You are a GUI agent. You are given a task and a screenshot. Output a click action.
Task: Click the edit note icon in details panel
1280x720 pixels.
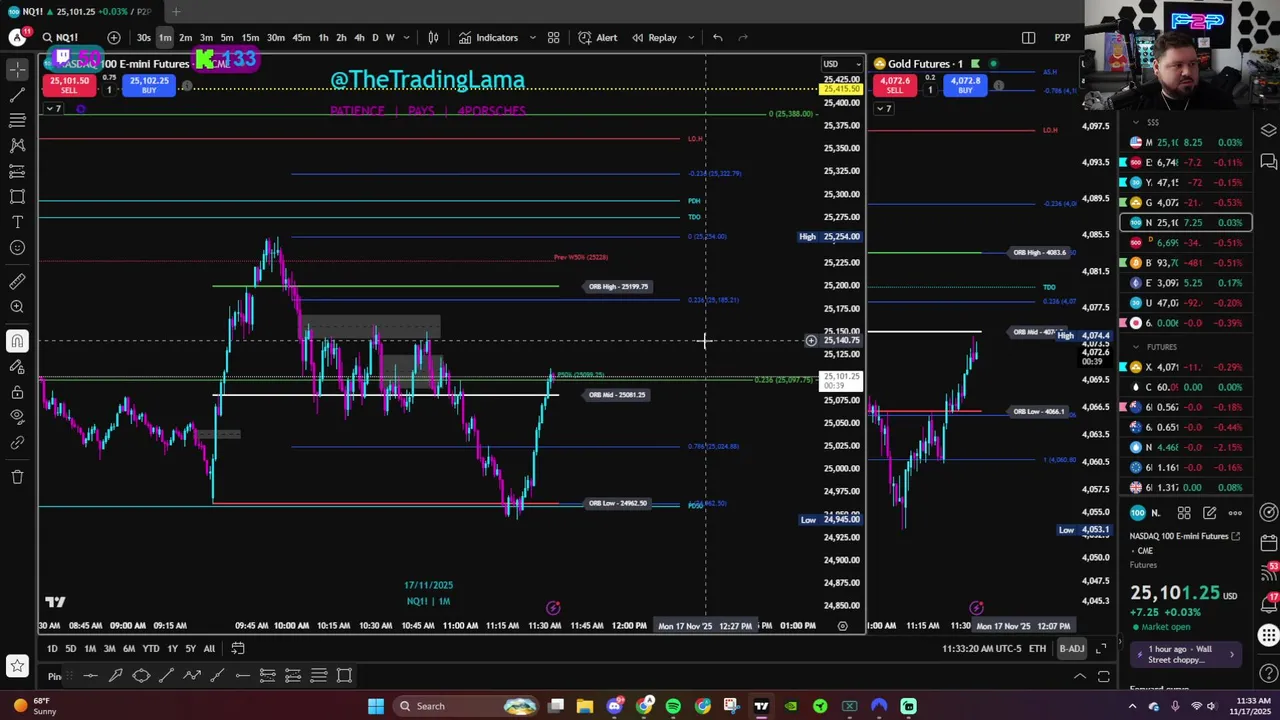(1209, 513)
